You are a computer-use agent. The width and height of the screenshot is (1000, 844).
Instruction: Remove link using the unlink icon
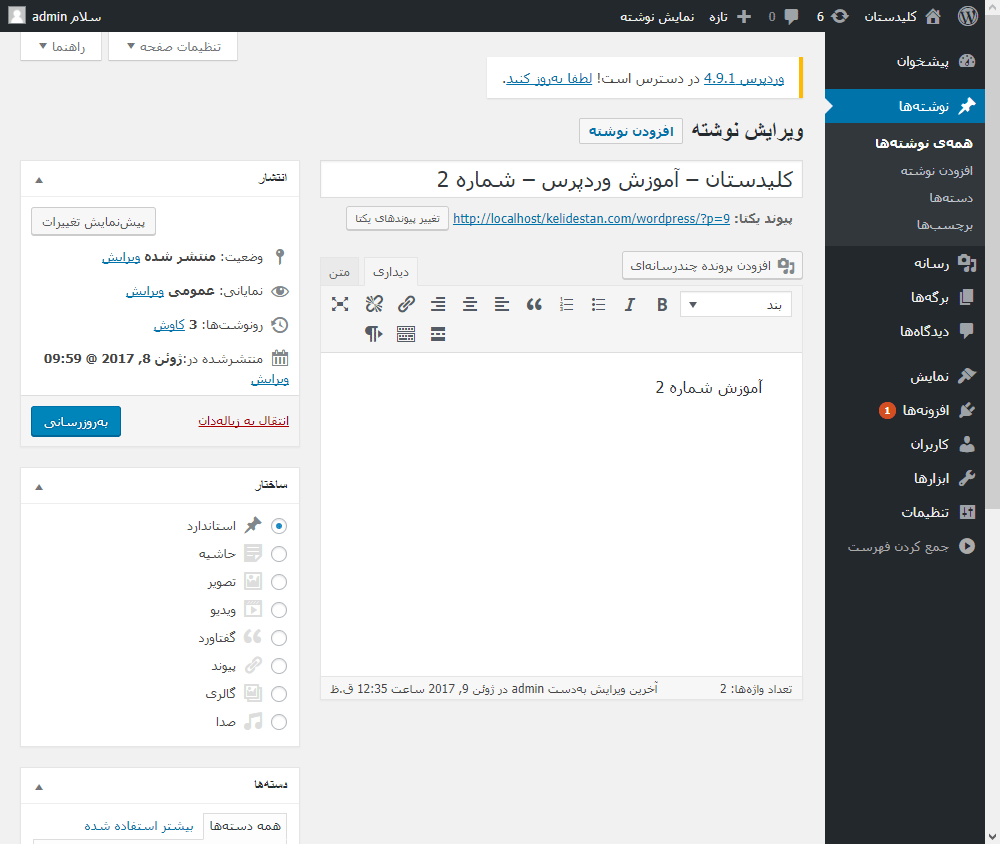coord(374,305)
